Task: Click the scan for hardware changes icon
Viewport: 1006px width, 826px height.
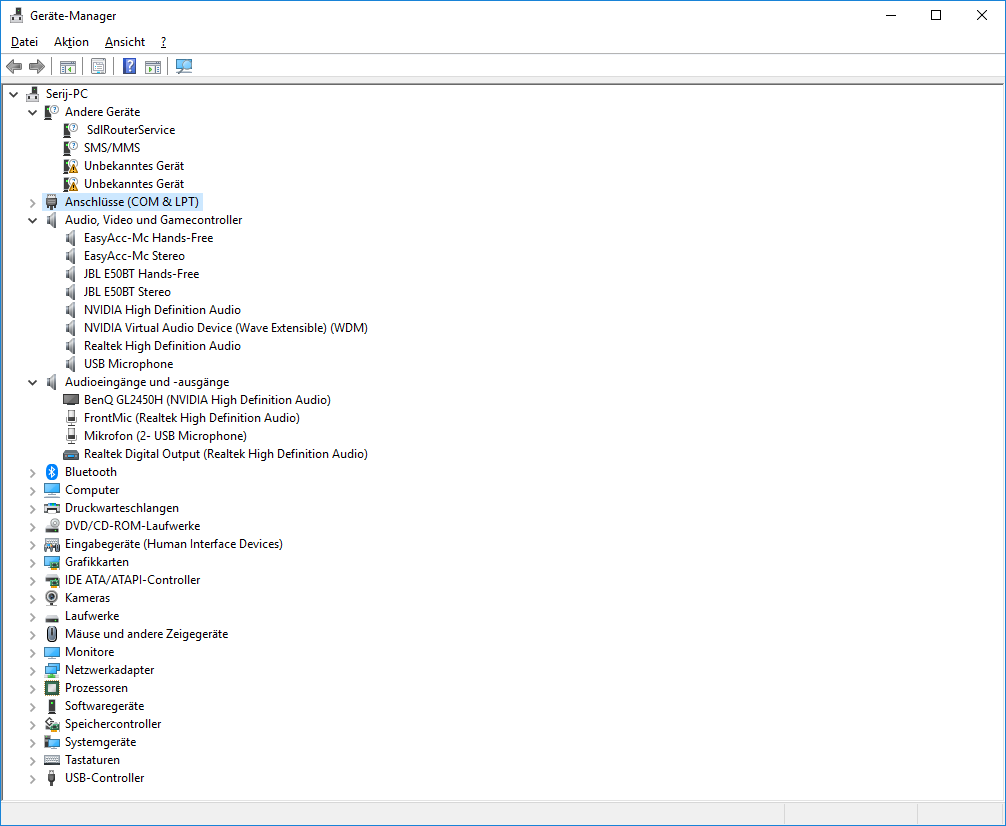Action: 184,66
